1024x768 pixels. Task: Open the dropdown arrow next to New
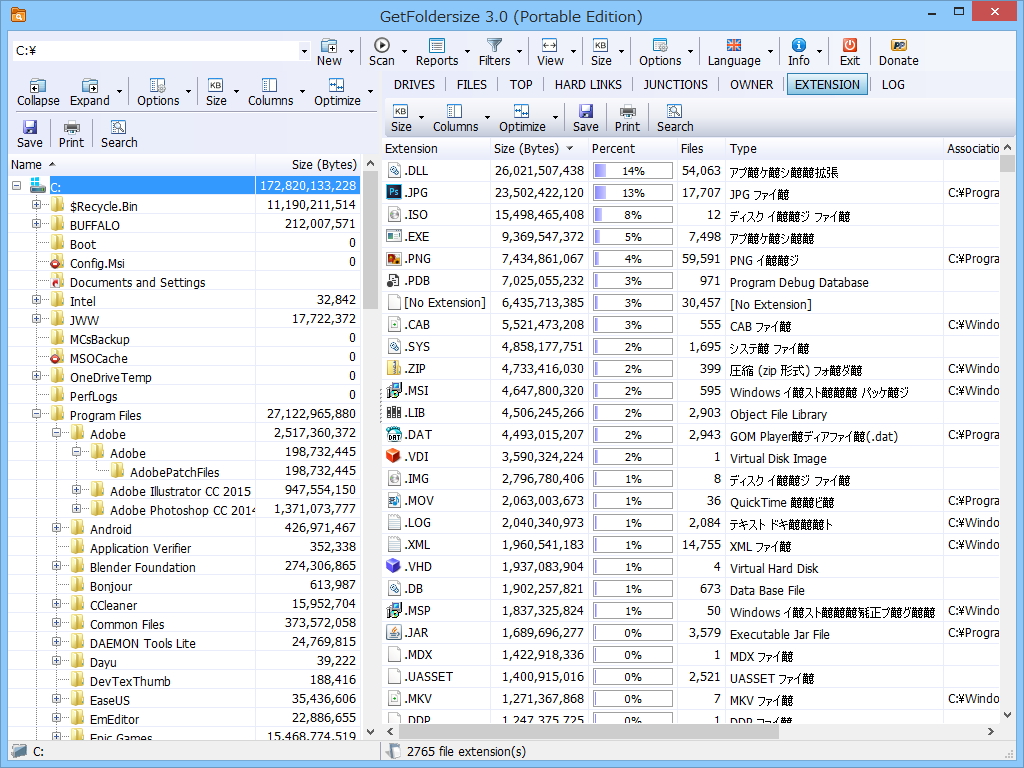coord(351,52)
